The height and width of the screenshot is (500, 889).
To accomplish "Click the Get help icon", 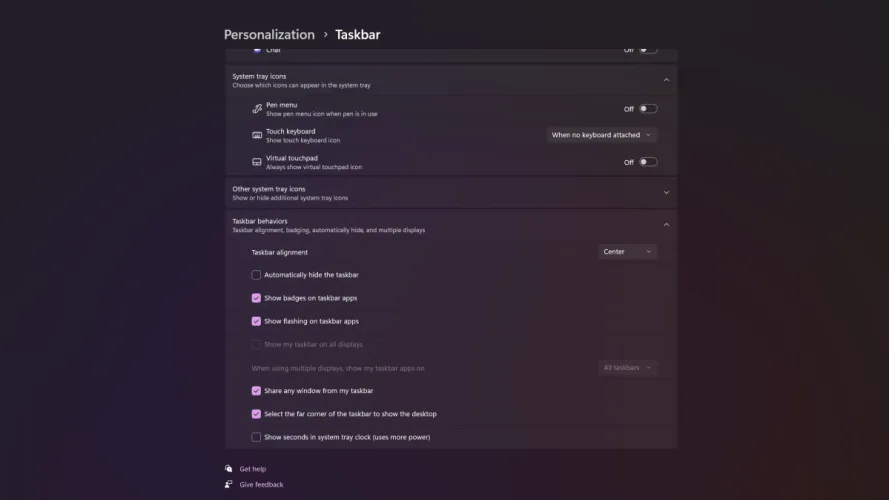I will 229,468.
